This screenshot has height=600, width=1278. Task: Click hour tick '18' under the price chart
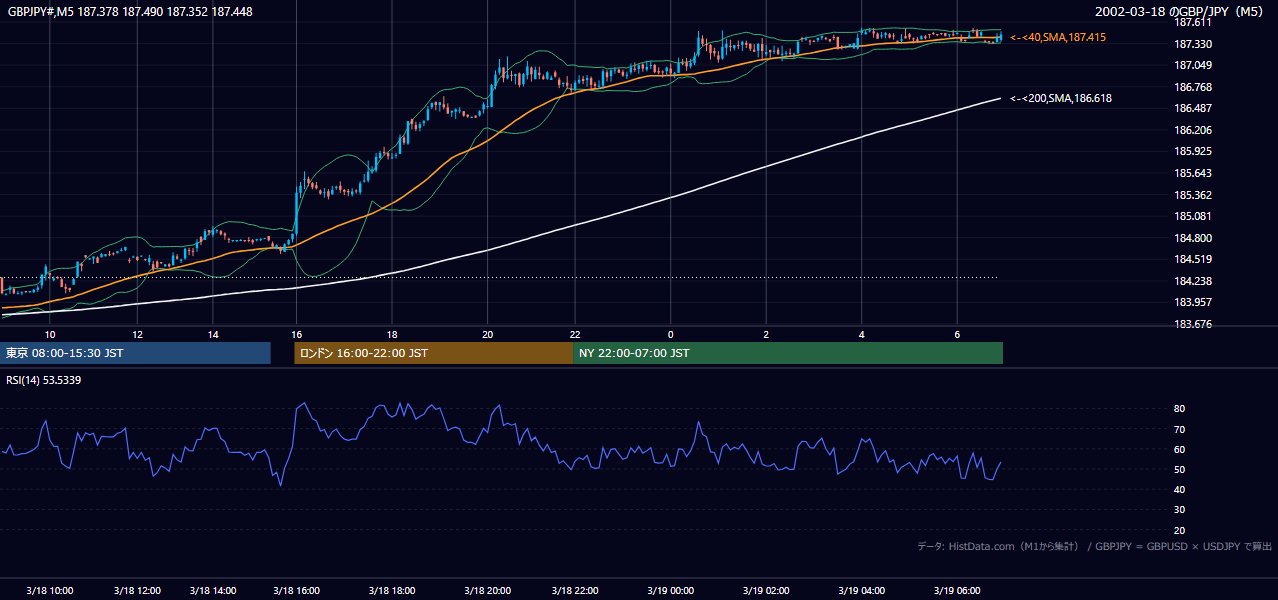click(x=393, y=334)
